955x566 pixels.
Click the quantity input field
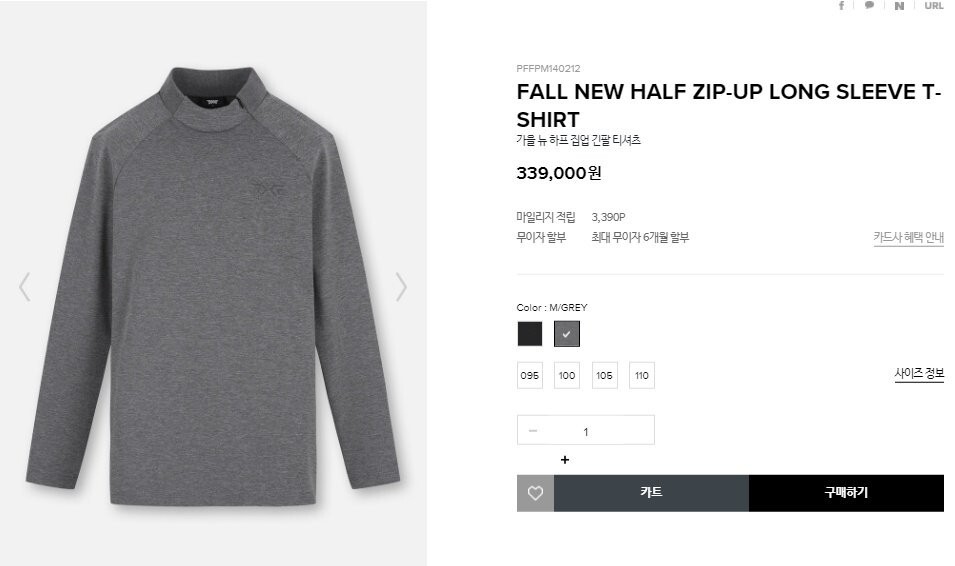[586, 430]
